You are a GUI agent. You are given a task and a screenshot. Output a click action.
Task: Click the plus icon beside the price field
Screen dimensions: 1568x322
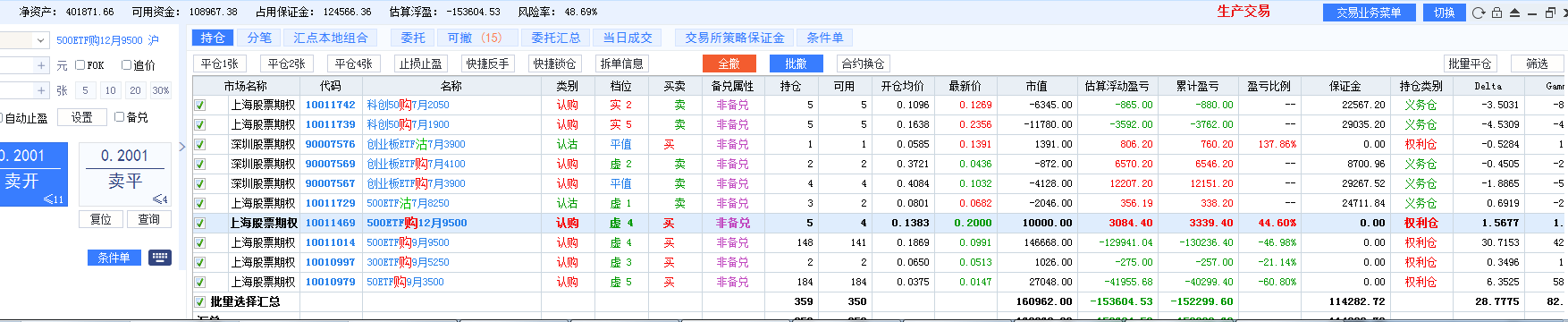[x=41, y=65]
